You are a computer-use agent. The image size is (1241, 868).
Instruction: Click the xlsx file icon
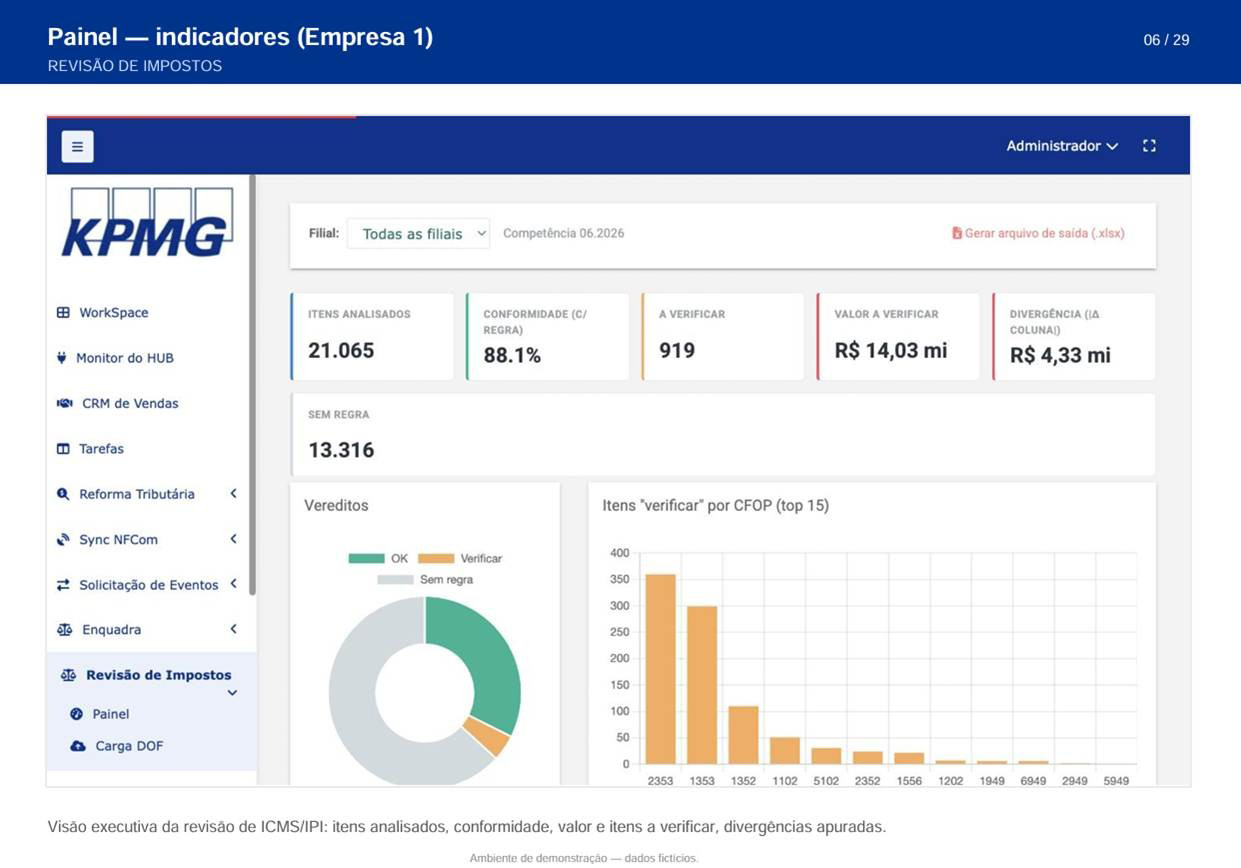pyautogui.click(x=957, y=233)
